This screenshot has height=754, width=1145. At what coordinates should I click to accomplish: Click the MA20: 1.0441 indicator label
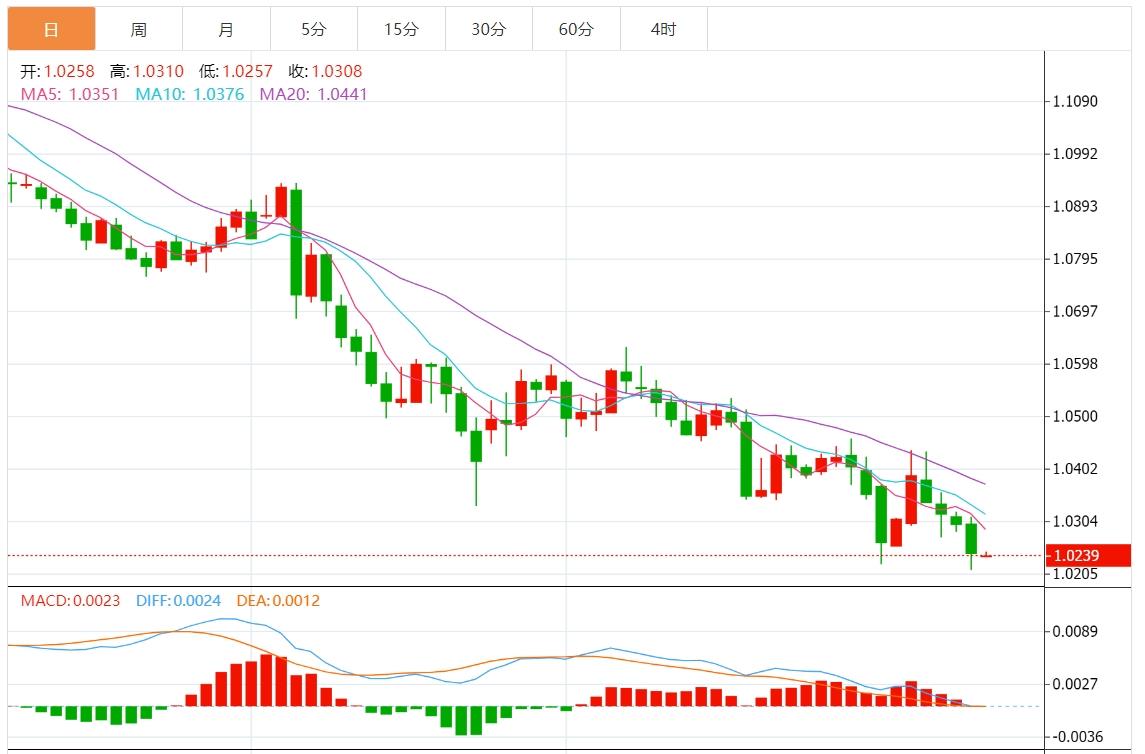(x=314, y=94)
